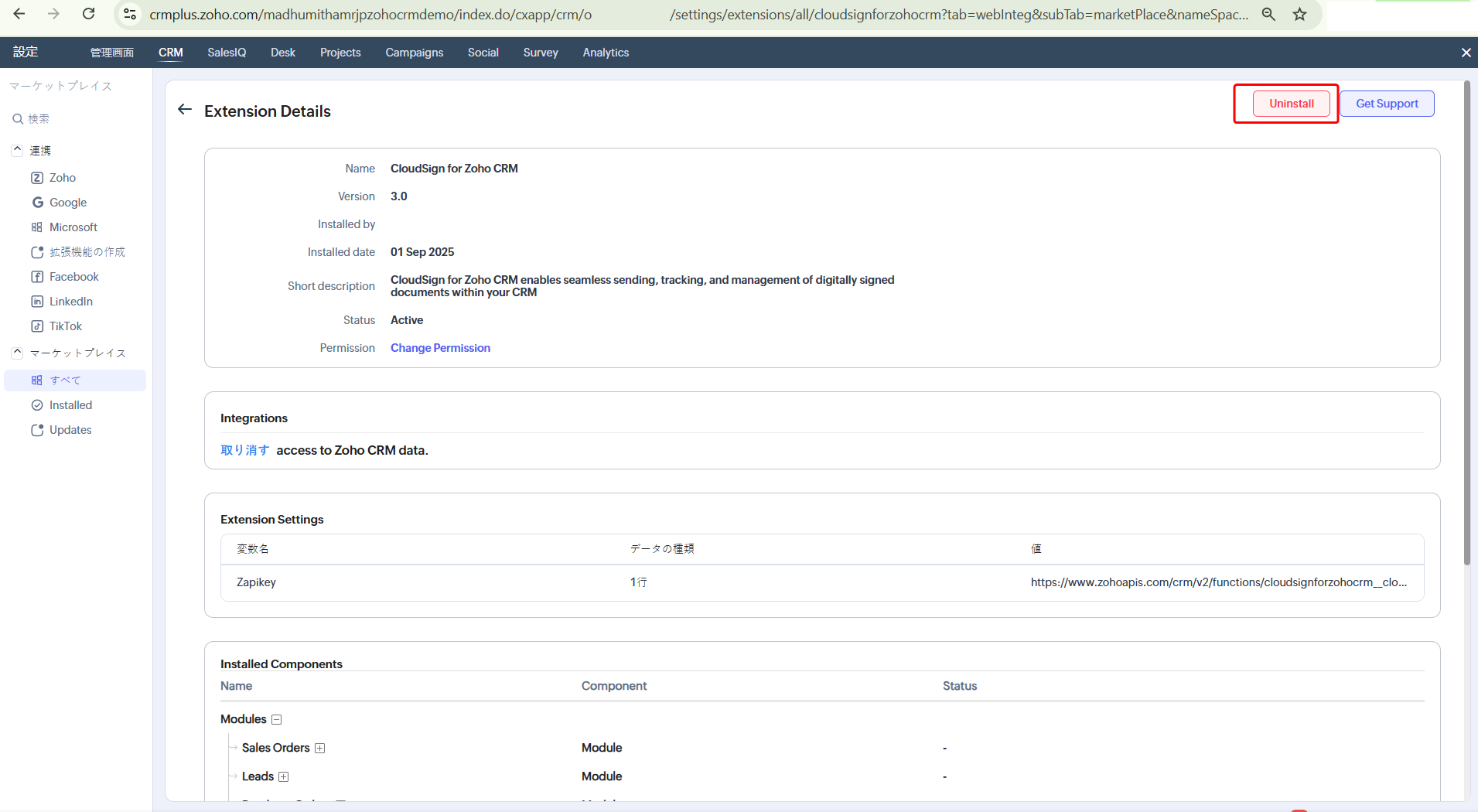Click the Updates icon in sidebar
The width and height of the screenshot is (1478, 812).
(x=37, y=430)
